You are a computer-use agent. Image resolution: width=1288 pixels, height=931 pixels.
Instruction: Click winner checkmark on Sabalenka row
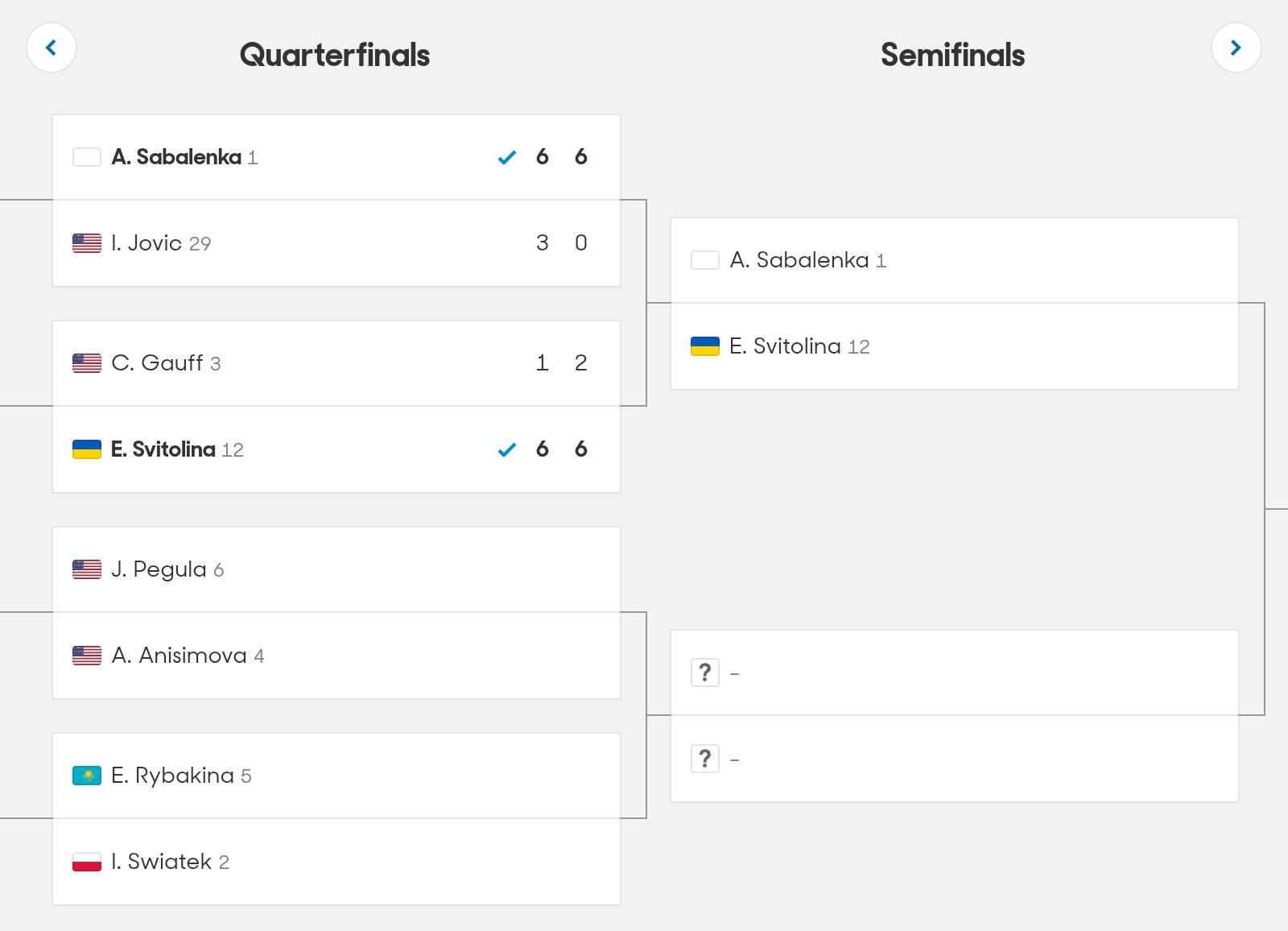(507, 158)
